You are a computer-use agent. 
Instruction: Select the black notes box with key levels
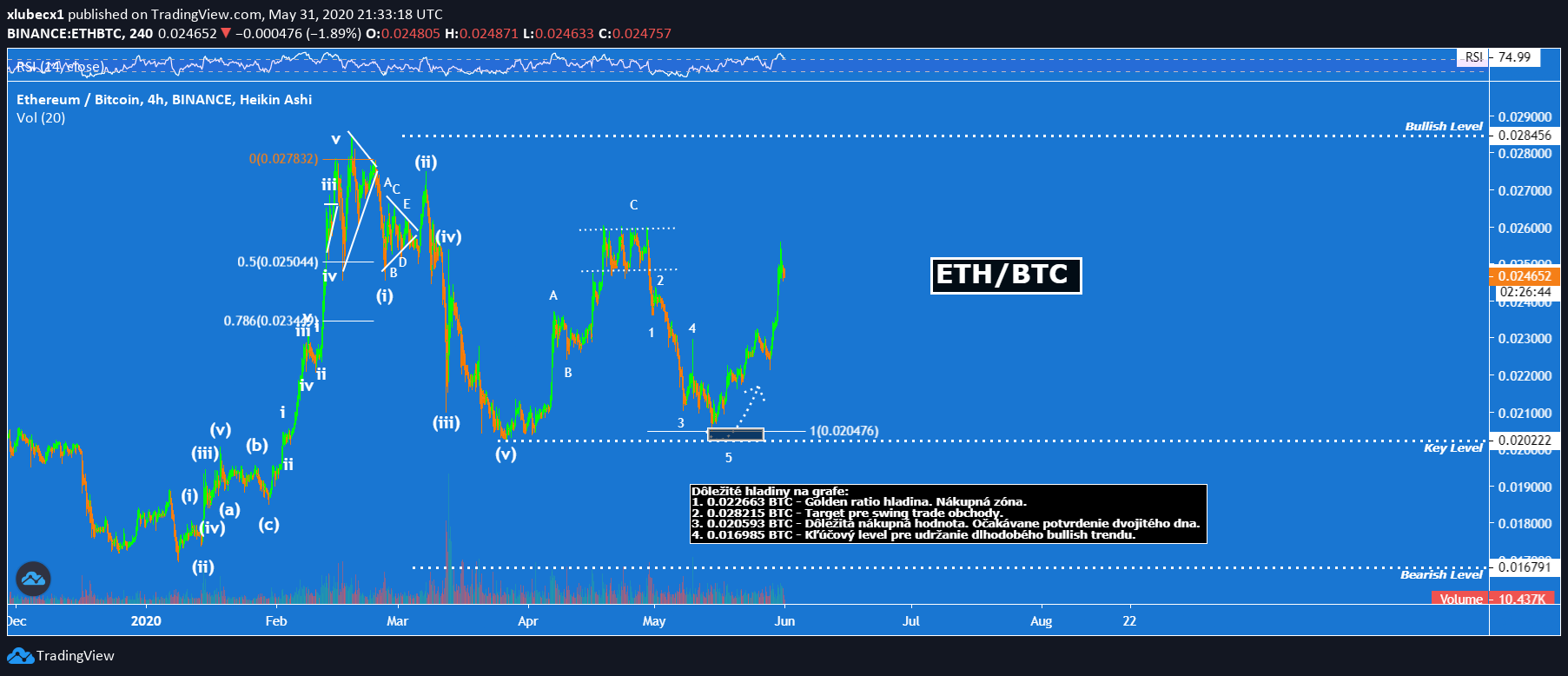pos(948,514)
